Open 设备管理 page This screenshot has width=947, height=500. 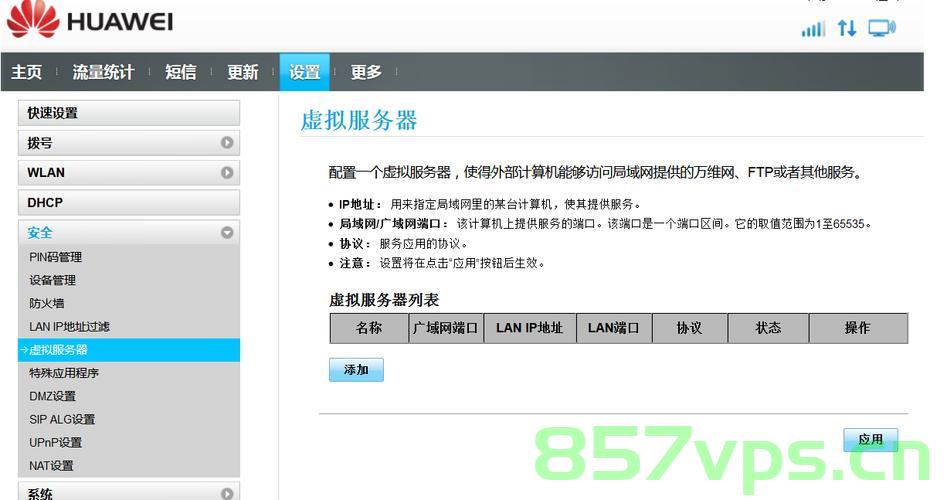(53, 280)
